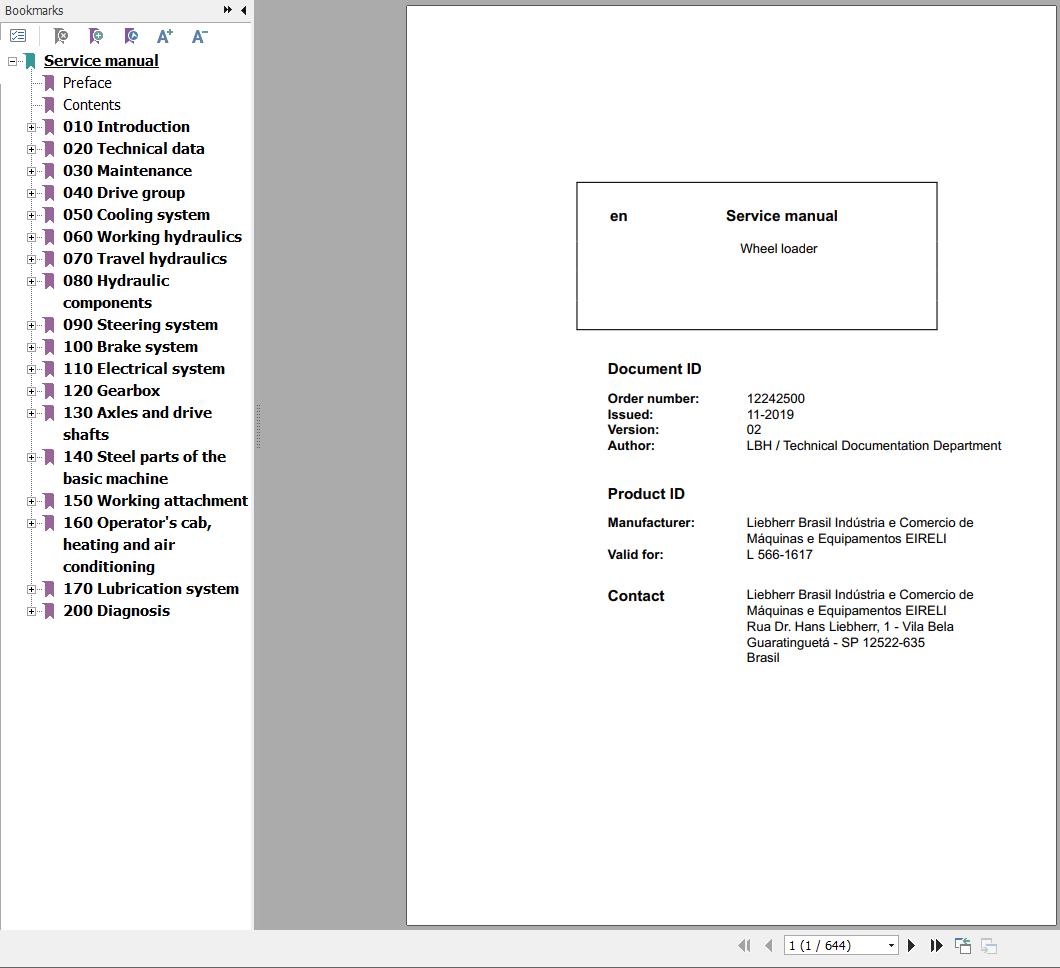Go to the next page
This screenshot has height=968, width=1060.
coord(911,945)
